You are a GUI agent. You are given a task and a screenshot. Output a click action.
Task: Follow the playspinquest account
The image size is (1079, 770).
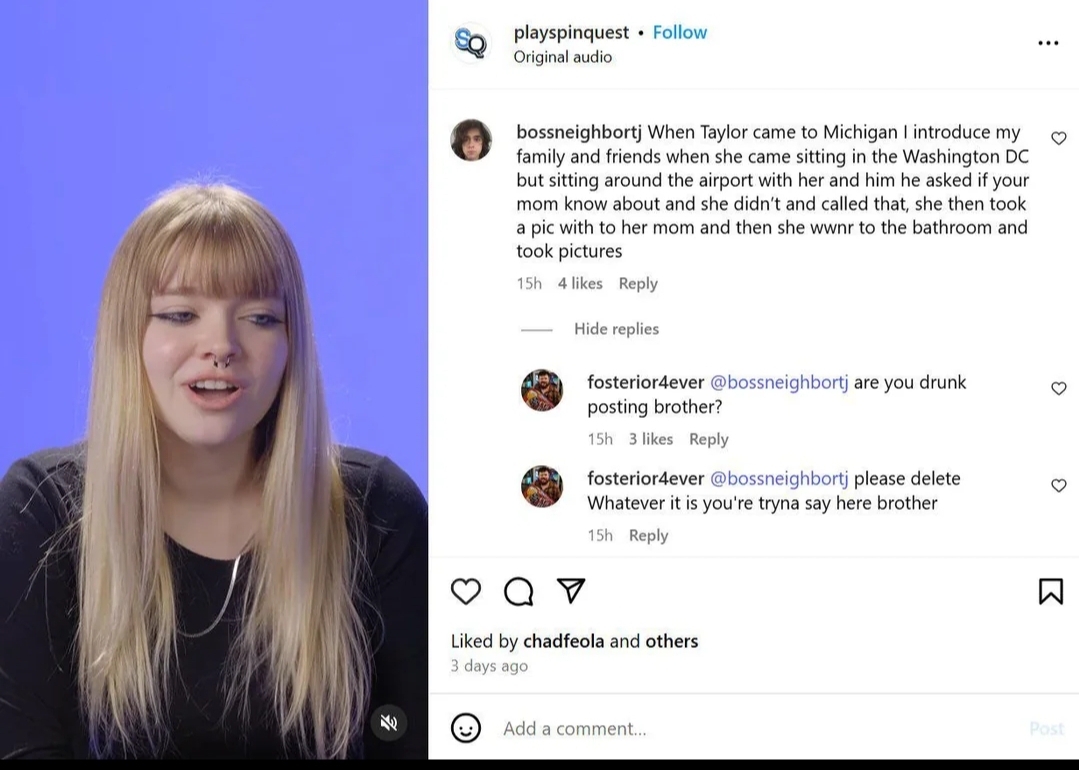[x=680, y=32]
